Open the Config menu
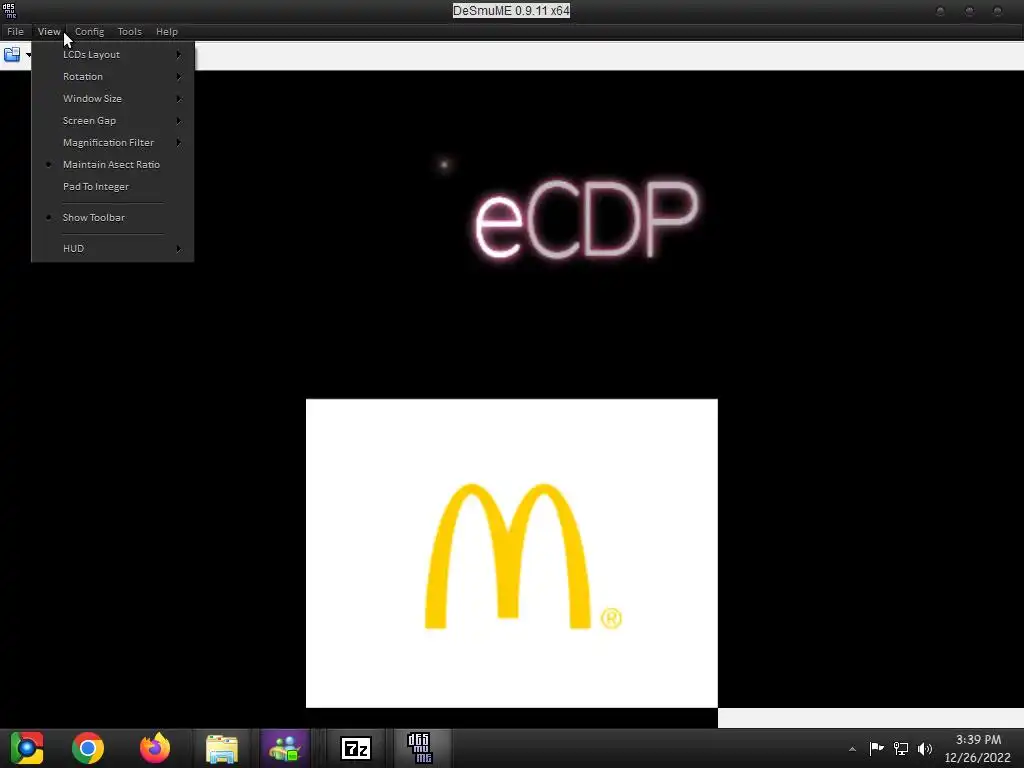Image resolution: width=1024 pixels, height=768 pixels. [89, 31]
